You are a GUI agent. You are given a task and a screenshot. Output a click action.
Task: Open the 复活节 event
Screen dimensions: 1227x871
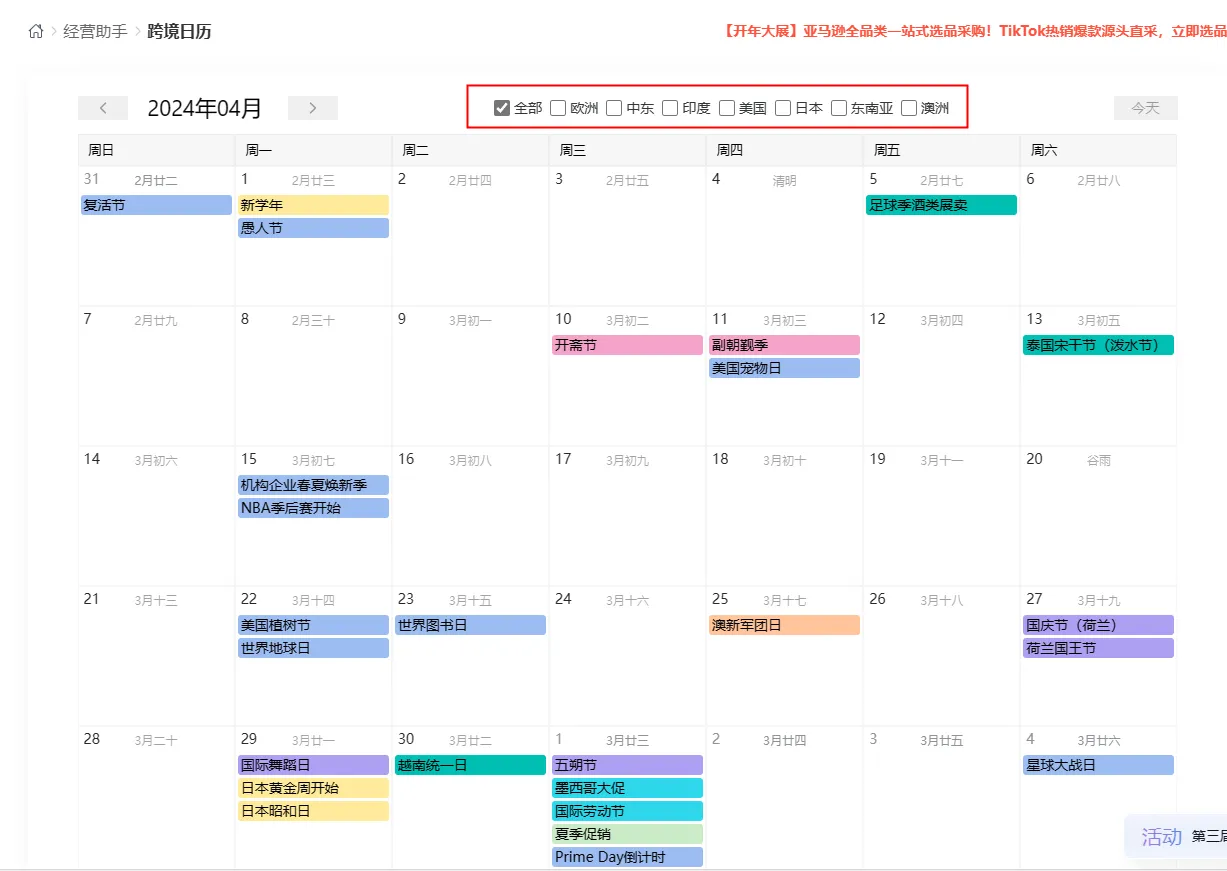click(x=157, y=205)
